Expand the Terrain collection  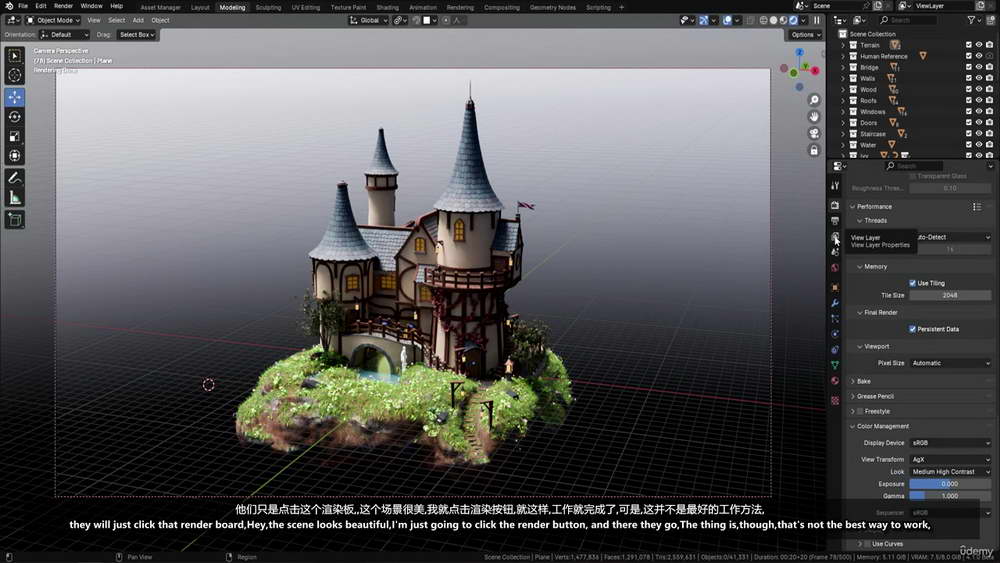coord(843,45)
